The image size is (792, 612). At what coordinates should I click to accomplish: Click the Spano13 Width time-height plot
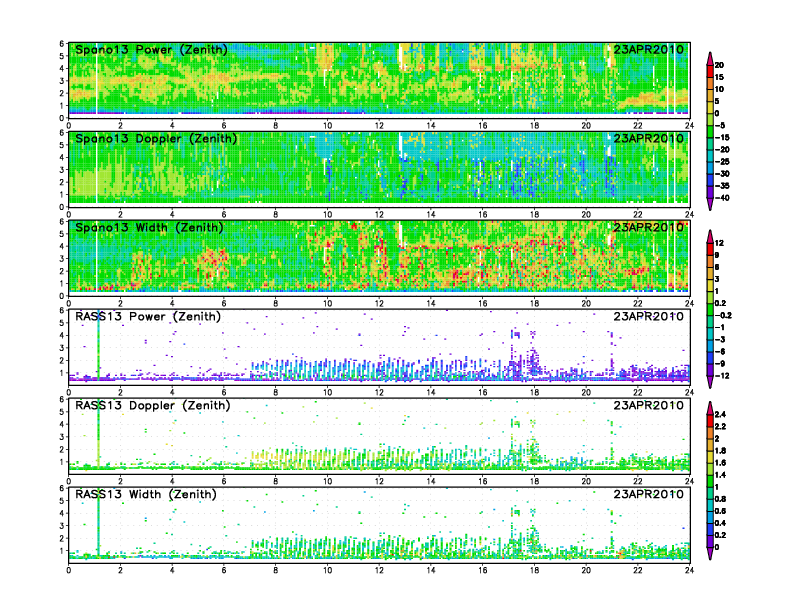point(379,259)
